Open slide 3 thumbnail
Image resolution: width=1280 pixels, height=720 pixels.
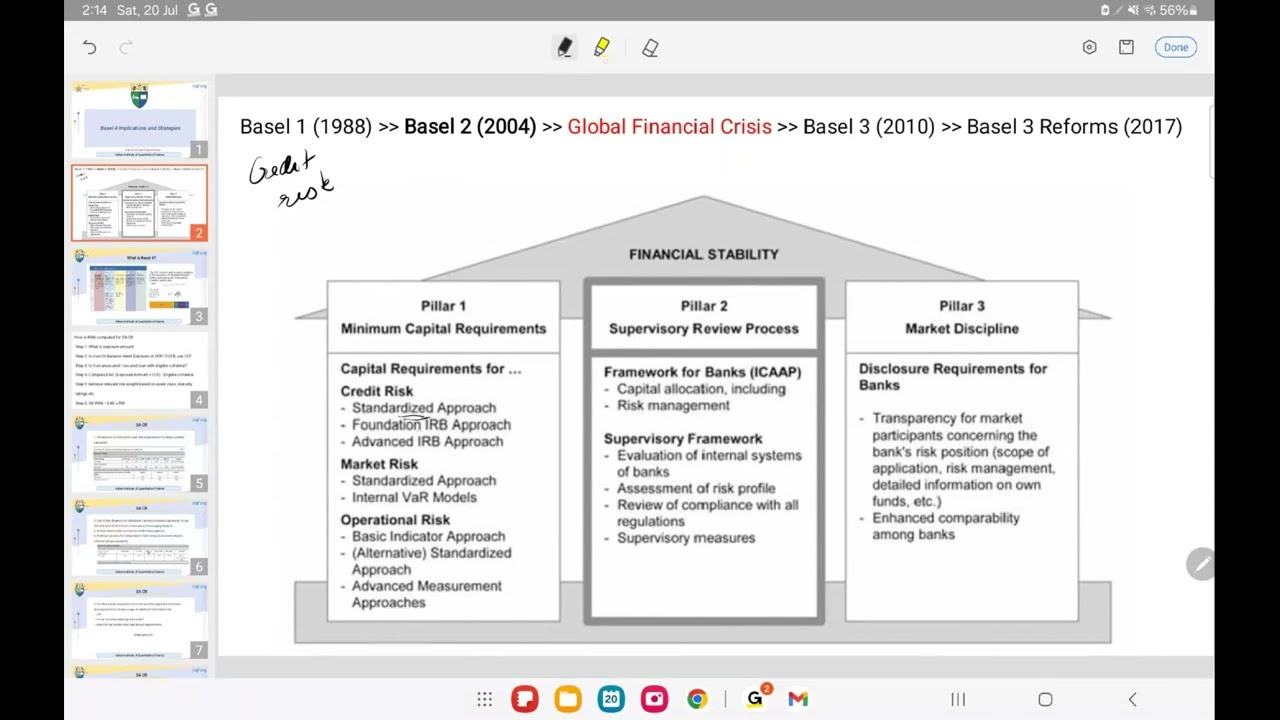point(140,287)
